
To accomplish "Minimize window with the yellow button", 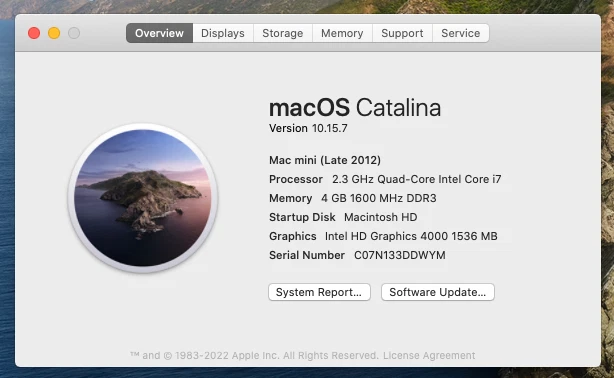I will click(x=54, y=33).
